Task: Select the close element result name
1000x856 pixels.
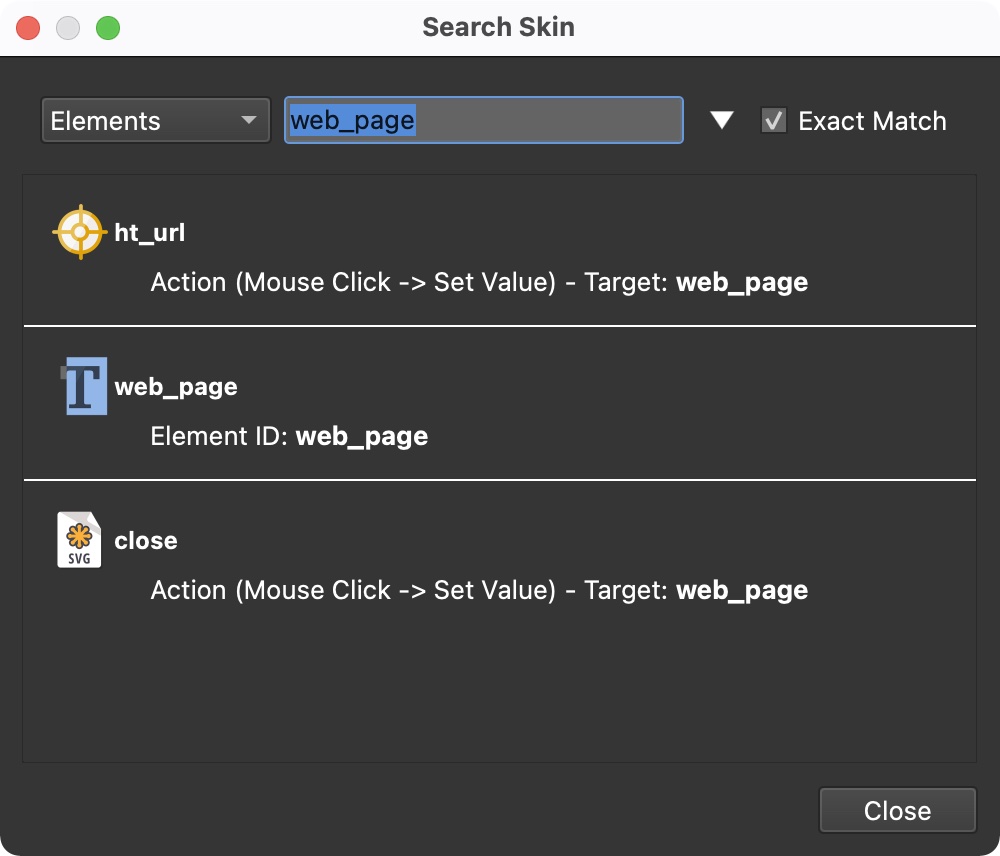Action: pos(146,541)
